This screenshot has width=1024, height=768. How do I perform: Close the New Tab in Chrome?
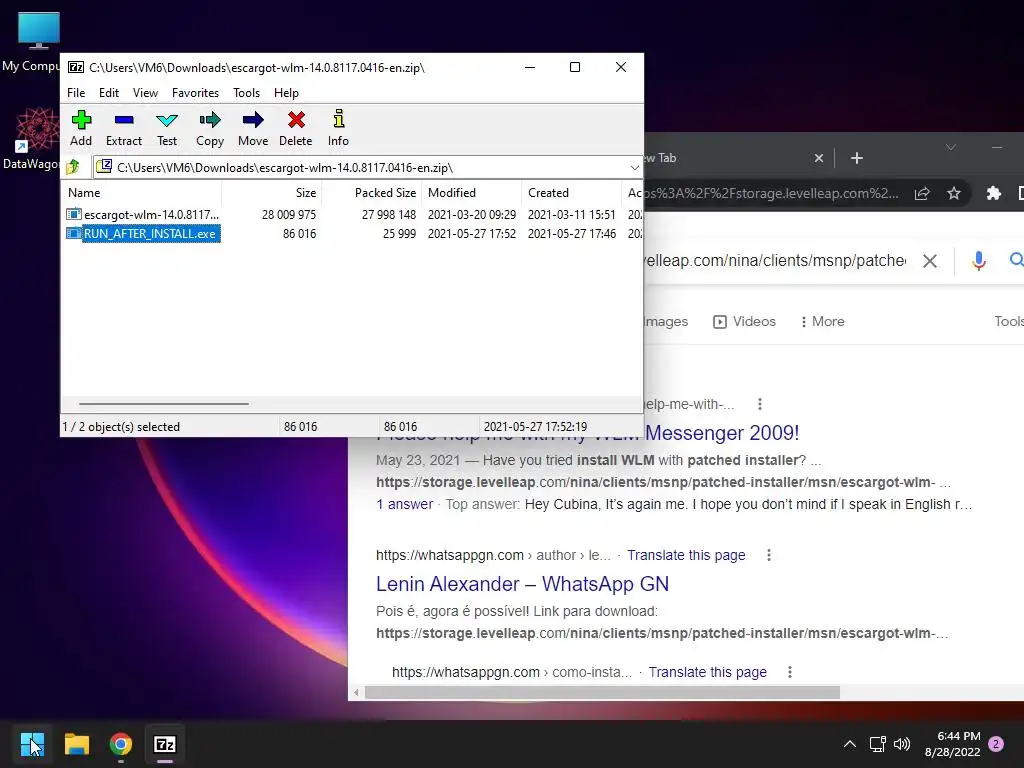tap(819, 158)
